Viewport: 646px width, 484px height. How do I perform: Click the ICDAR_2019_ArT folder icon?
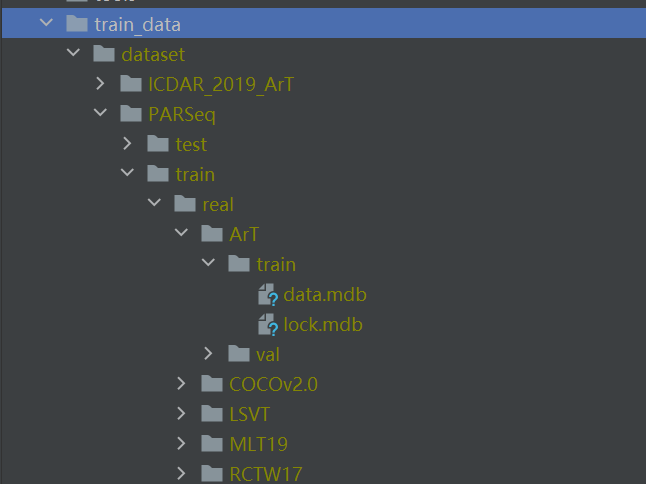point(131,84)
